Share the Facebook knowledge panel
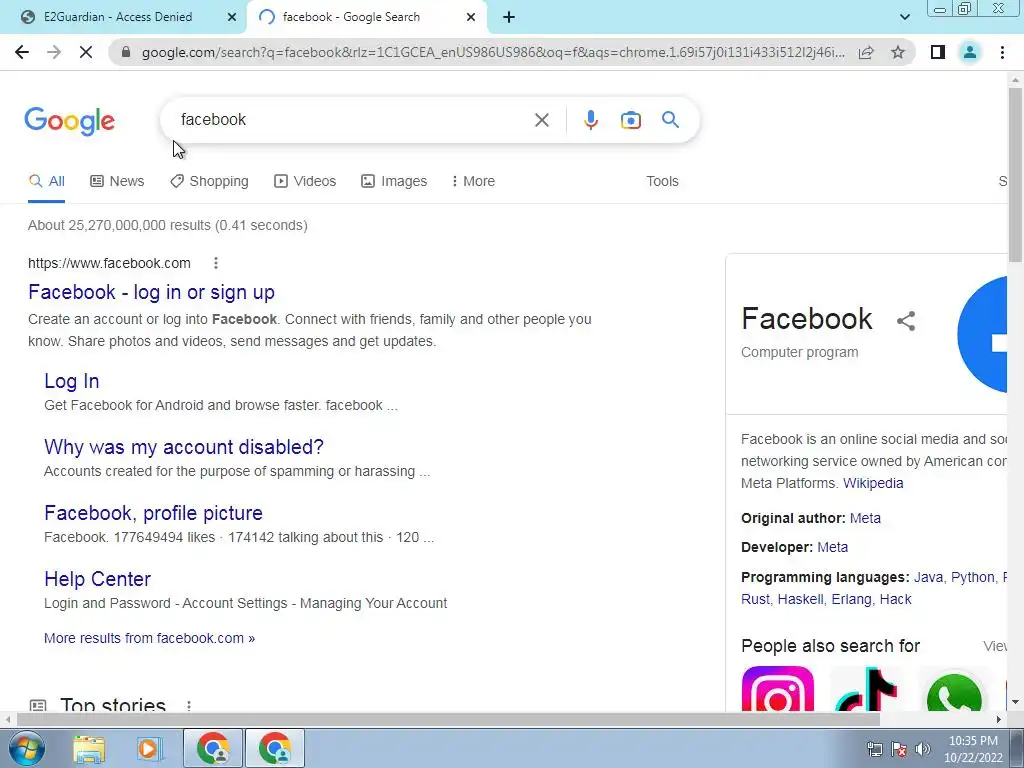Viewport: 1024px width, 768px height. coord(906,321)
